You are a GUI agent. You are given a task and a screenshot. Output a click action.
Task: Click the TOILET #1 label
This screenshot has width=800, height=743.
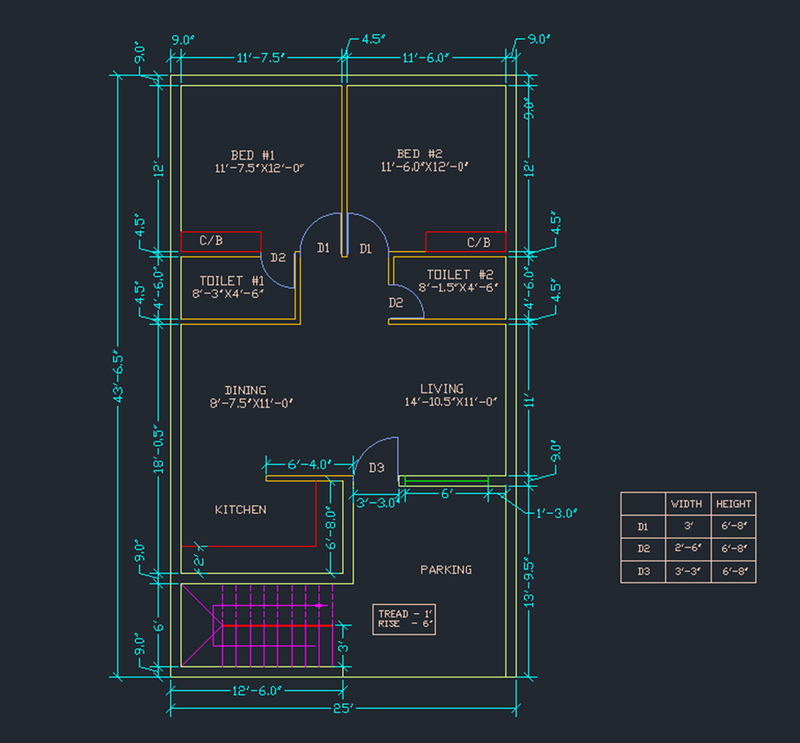tap(232, 281)
